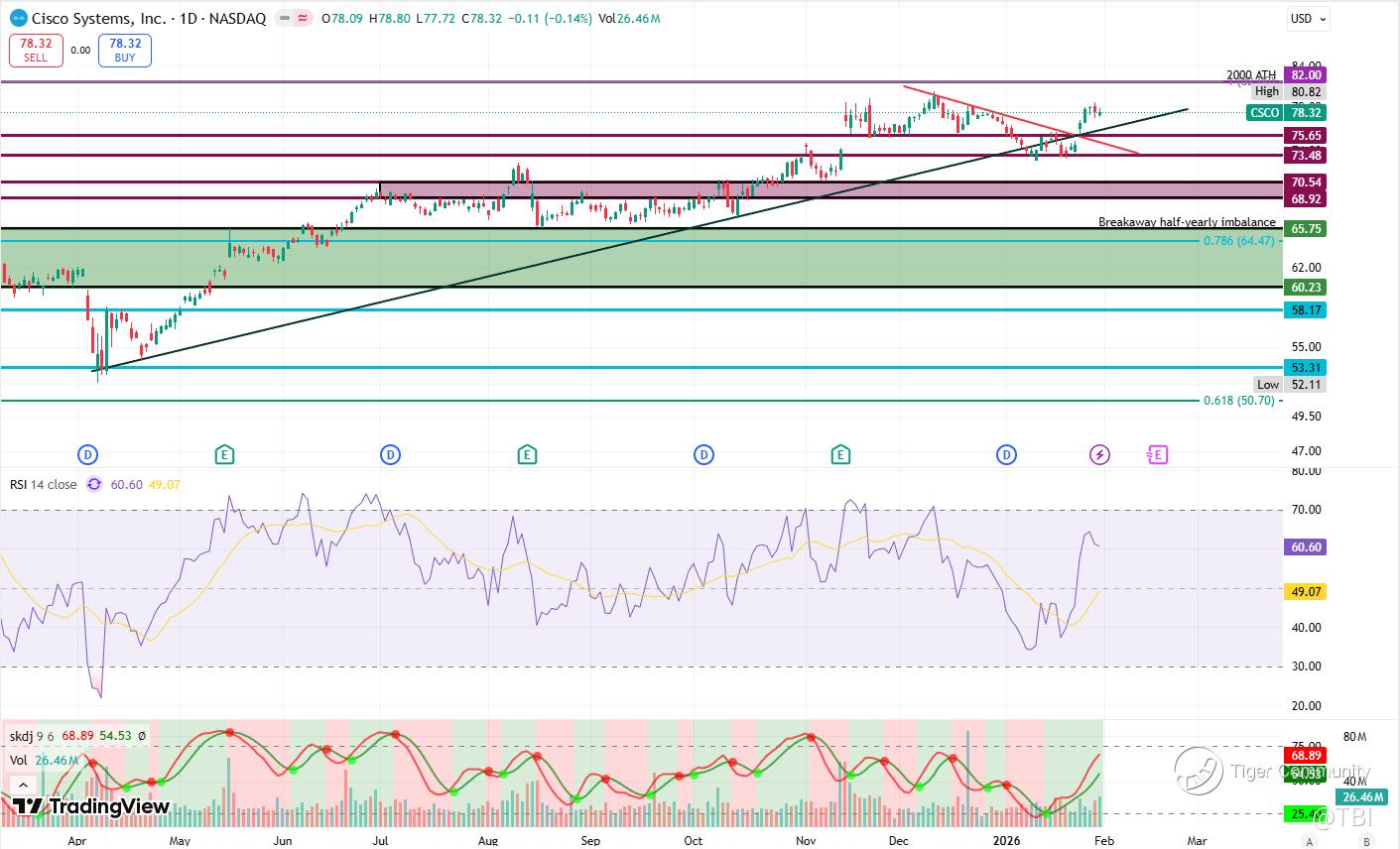1400x849 pixels.
Task: Open the pink upcoming earnings marker
Action: click(x=1157, y=455)
